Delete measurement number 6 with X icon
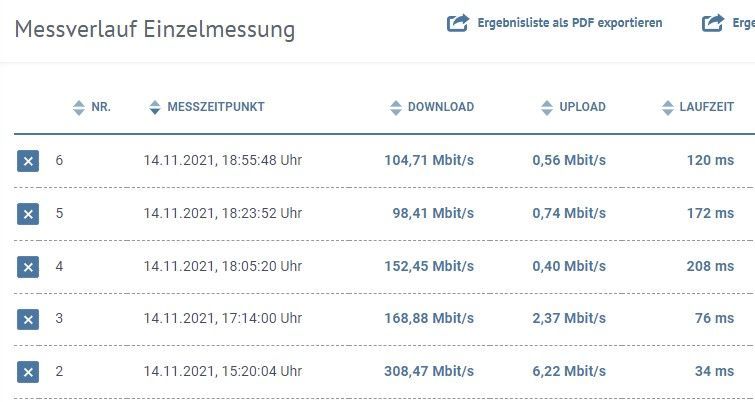 pyautogui.click(x=28, y=160)
